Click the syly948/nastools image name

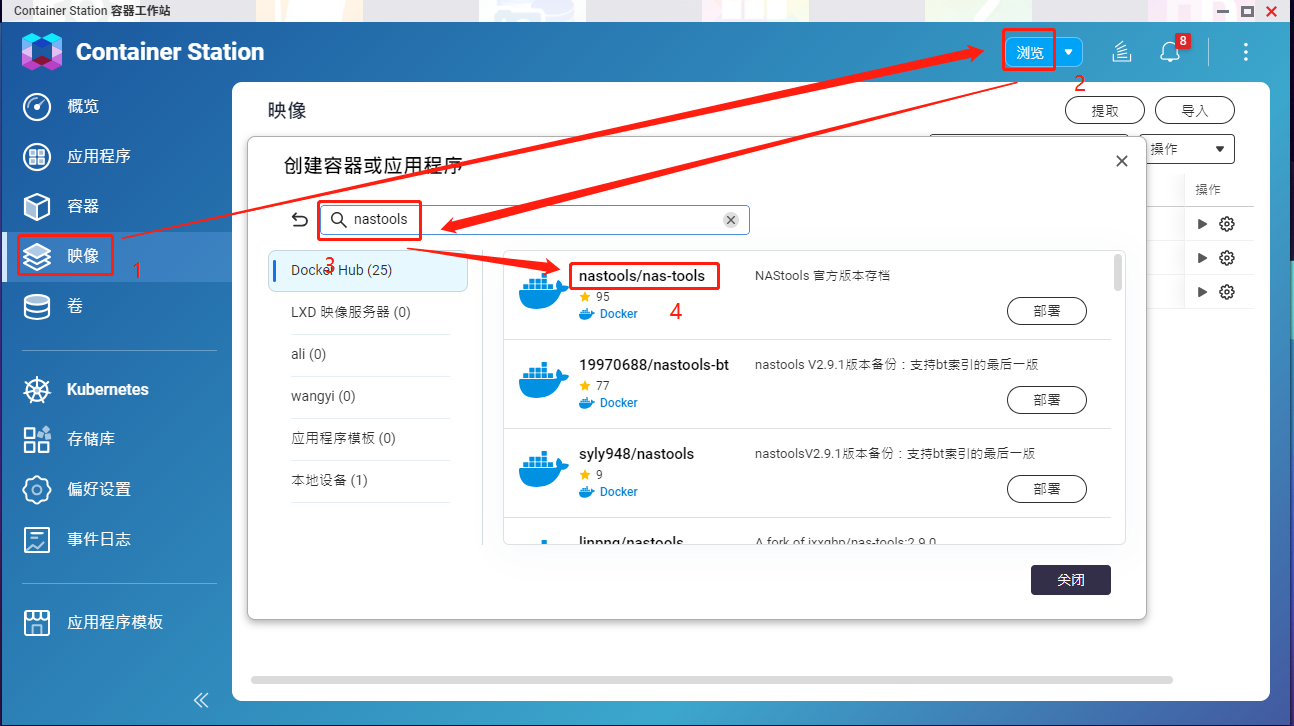(x=636, y=454)
